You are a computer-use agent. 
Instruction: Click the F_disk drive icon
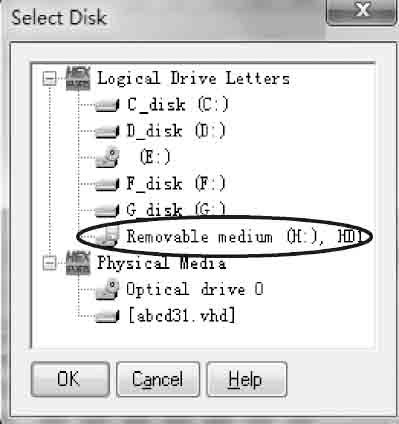(107, 184)
